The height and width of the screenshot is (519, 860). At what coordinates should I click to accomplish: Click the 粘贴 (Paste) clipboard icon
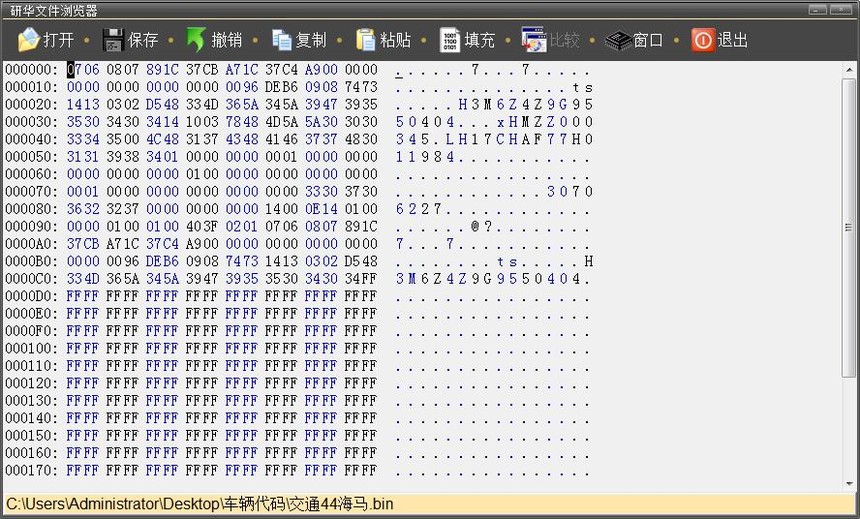365,40
